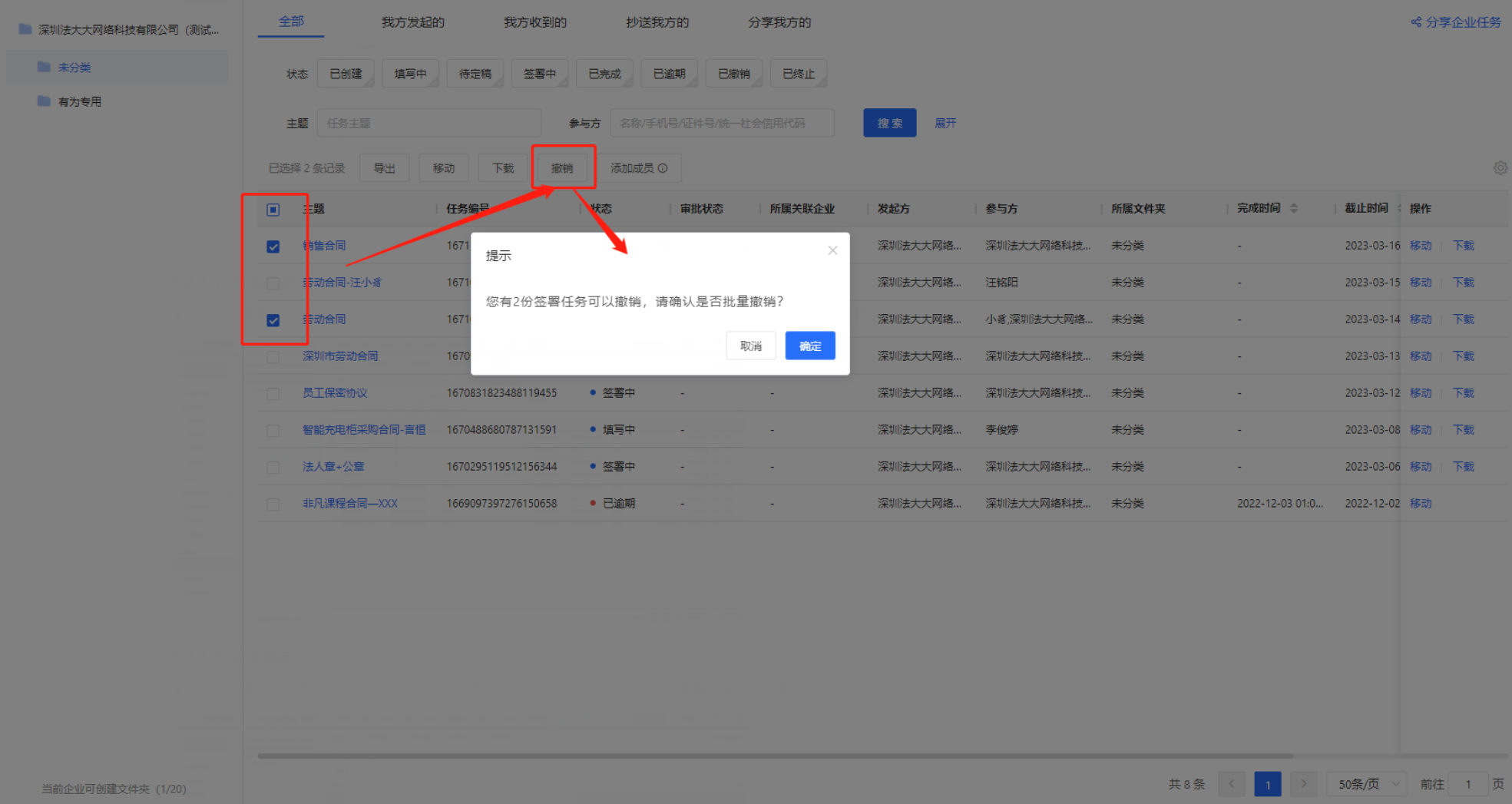Click the batch 下载 toolbar button
The width and height of the screenshot is (1512, 804).
(503, 168)
